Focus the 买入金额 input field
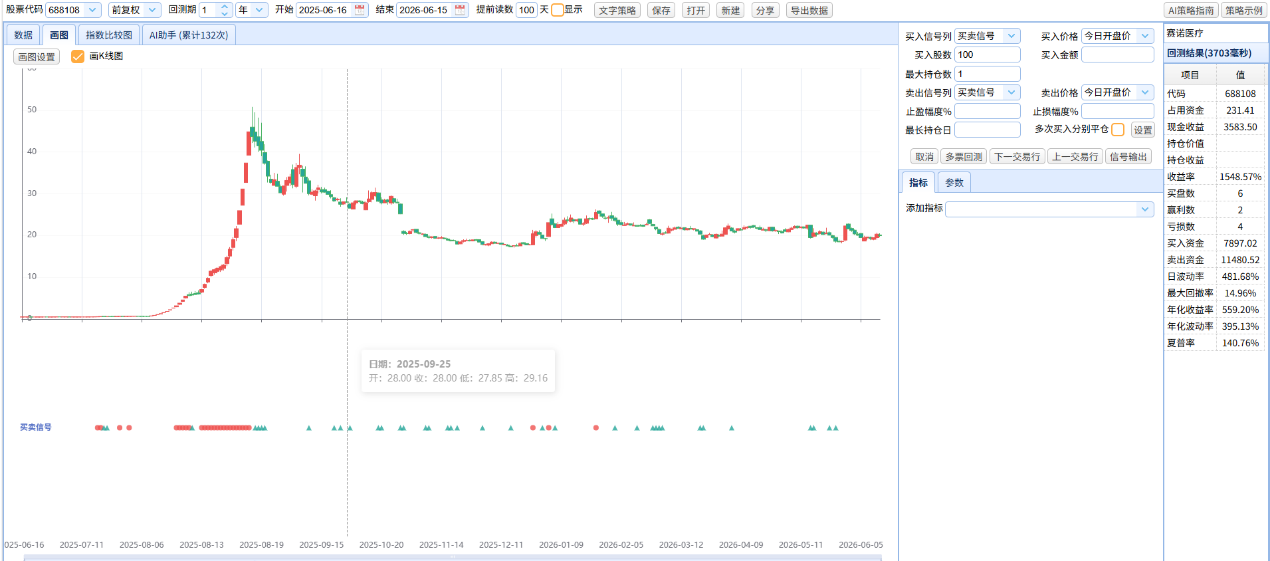The width and height of the screenshot is (1270, 561). coord(1117,55)
